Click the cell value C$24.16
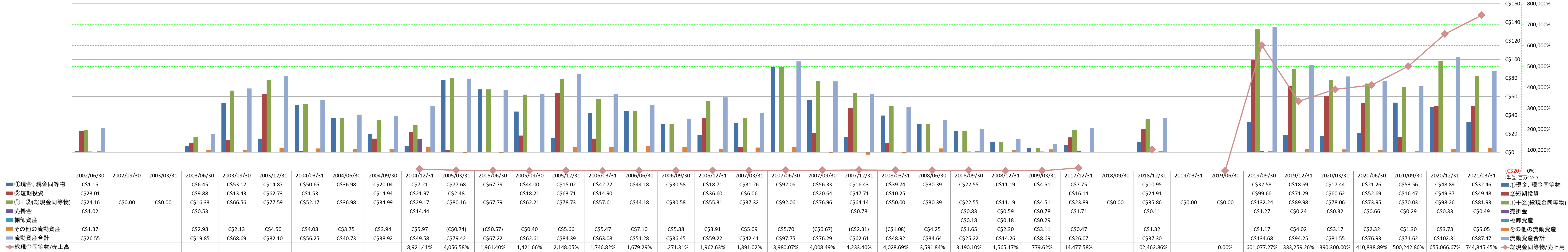The width and height of the screenshot is (1568, 252). tap(90, 202)
